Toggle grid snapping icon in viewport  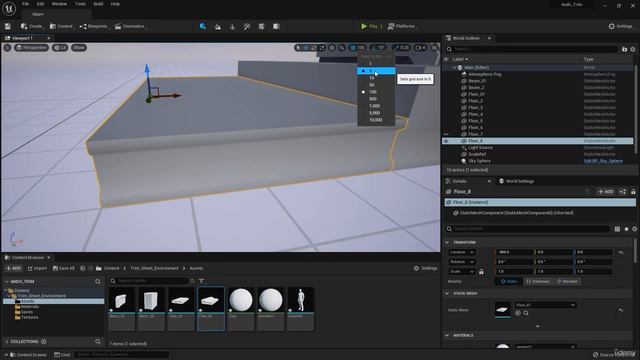pyautogui.click(x=353, y=48)
